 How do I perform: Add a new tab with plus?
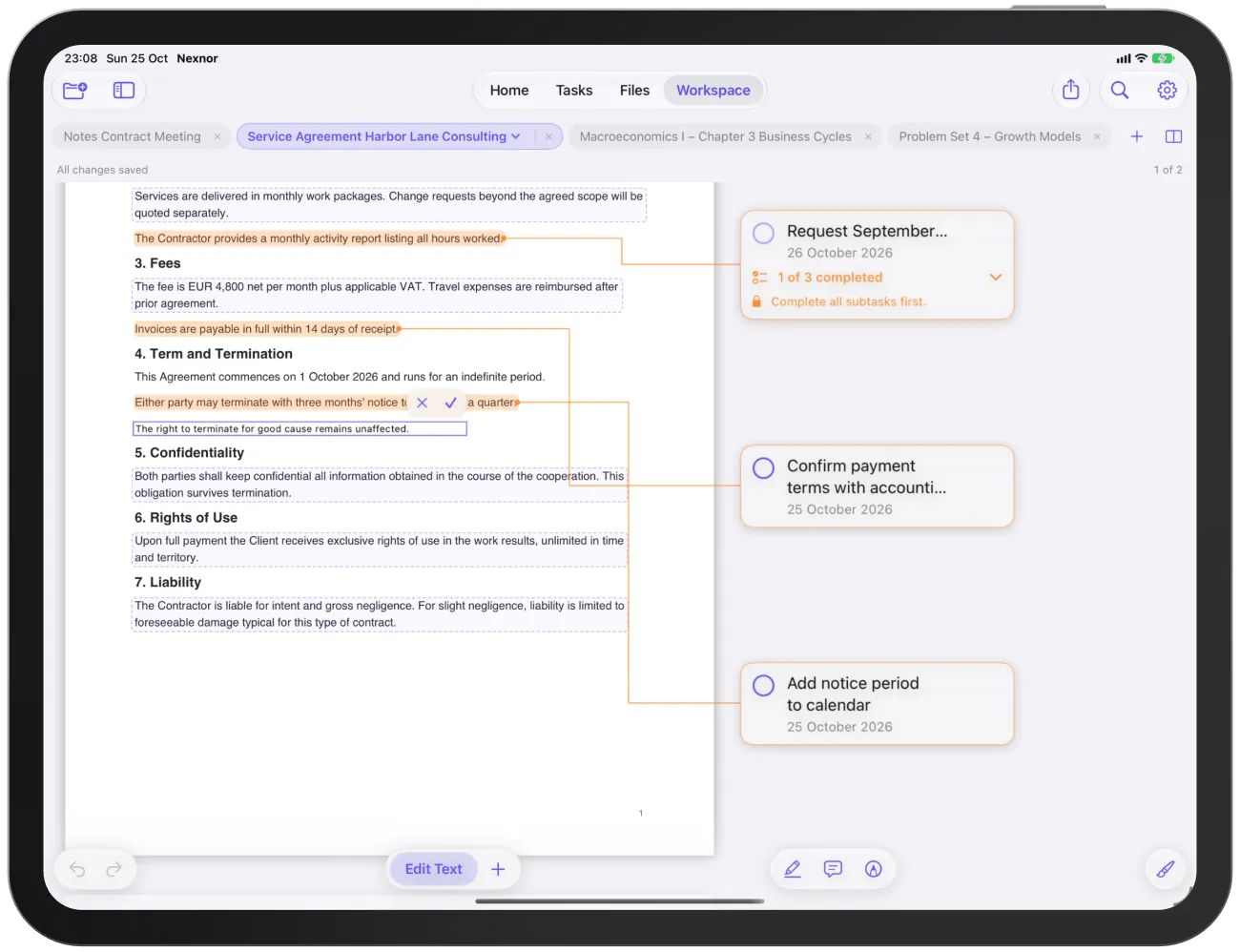pyautogui.click(x=1137, y=136)
